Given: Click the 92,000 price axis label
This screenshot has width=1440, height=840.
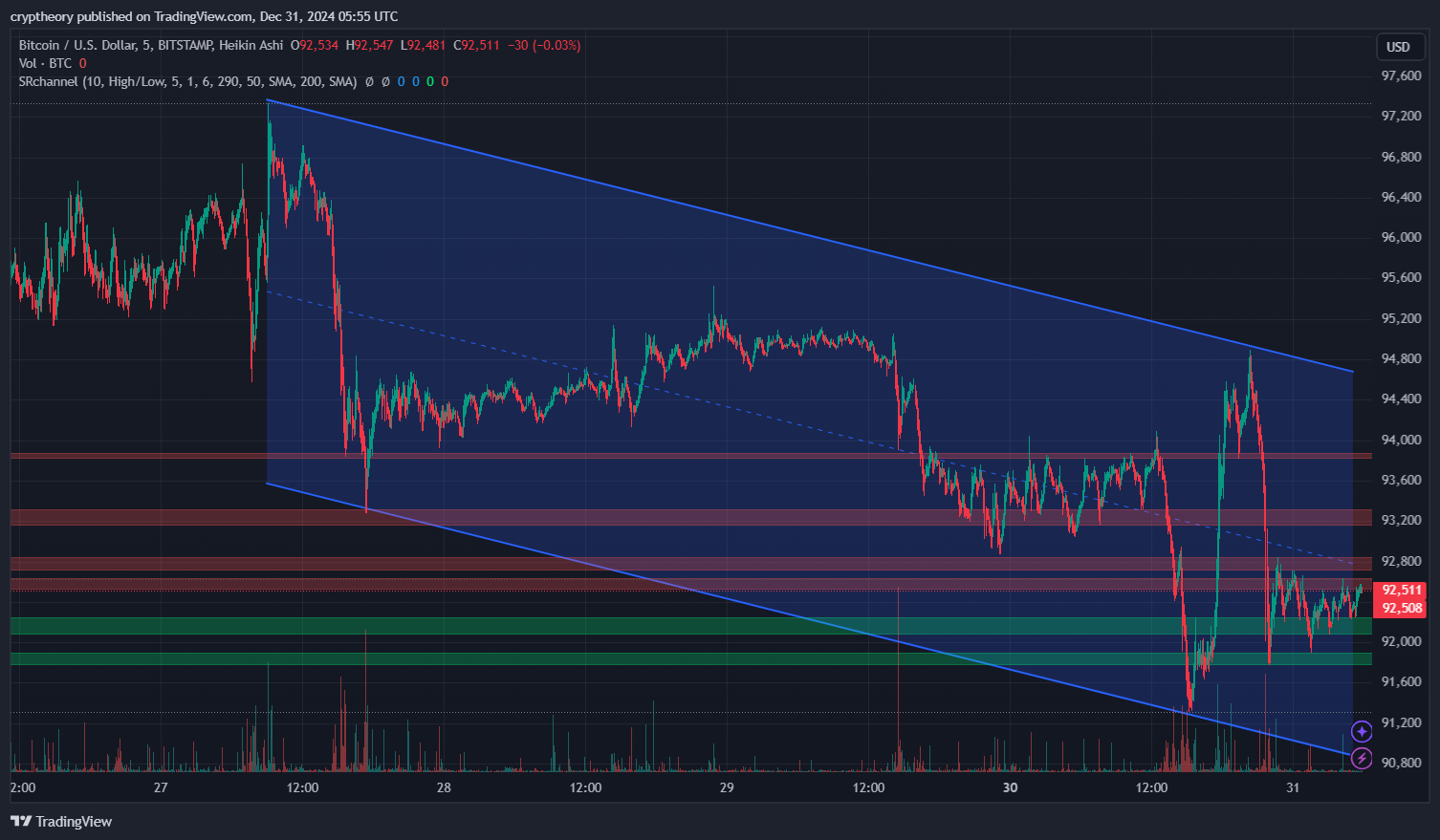Looking at the screenshot, I should click(1402, 641).
